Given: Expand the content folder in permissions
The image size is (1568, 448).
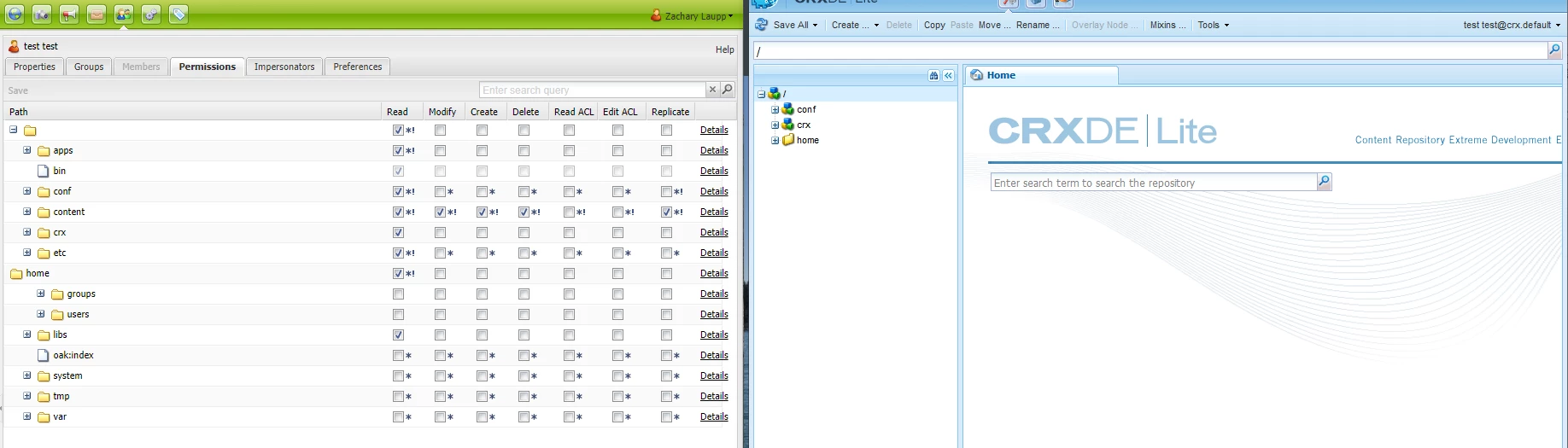Looking at the screenshot, I should click(26, 212).
